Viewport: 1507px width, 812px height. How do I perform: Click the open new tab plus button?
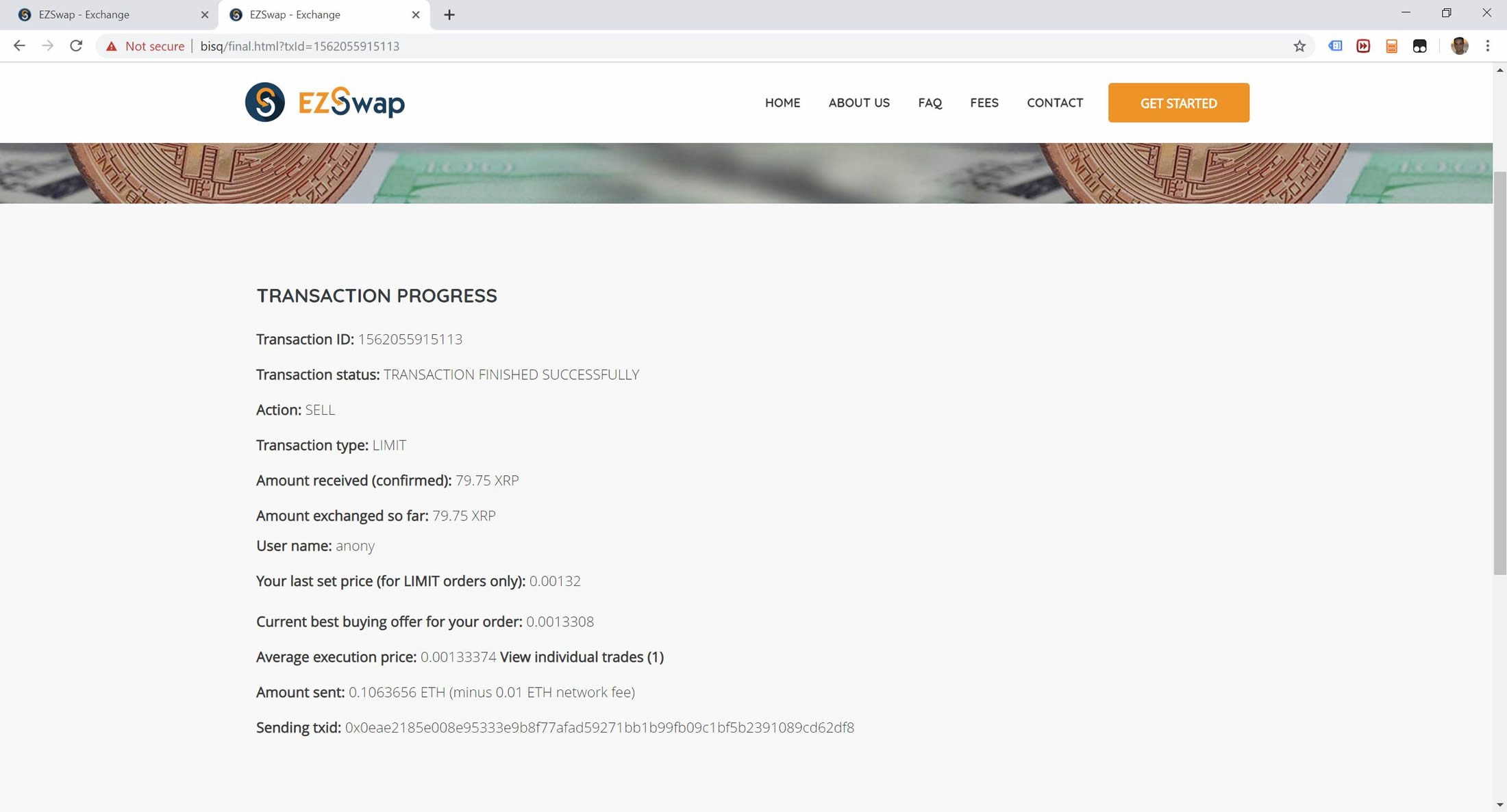[x=448, y=14]
